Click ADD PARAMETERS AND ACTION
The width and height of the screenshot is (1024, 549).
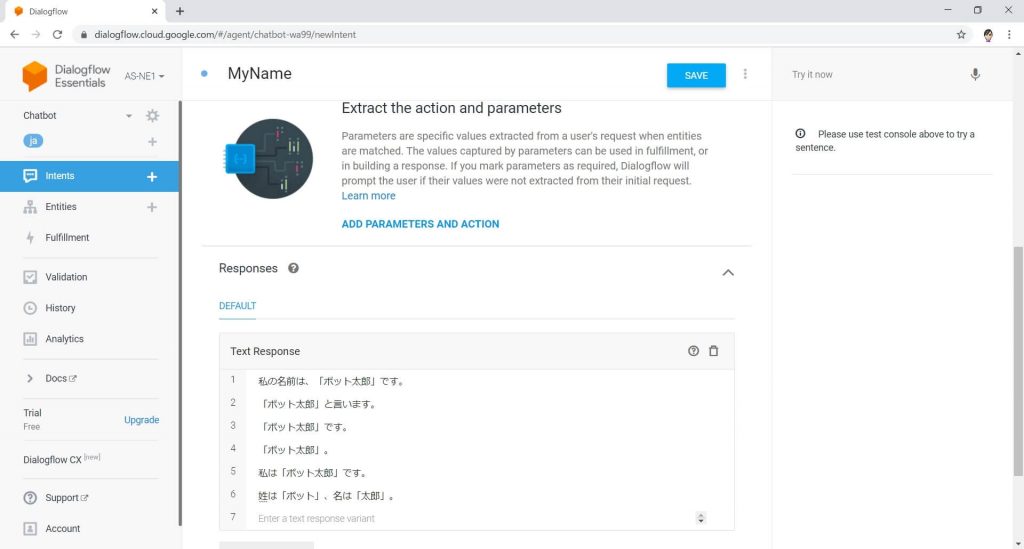click(x=420, y=224)
